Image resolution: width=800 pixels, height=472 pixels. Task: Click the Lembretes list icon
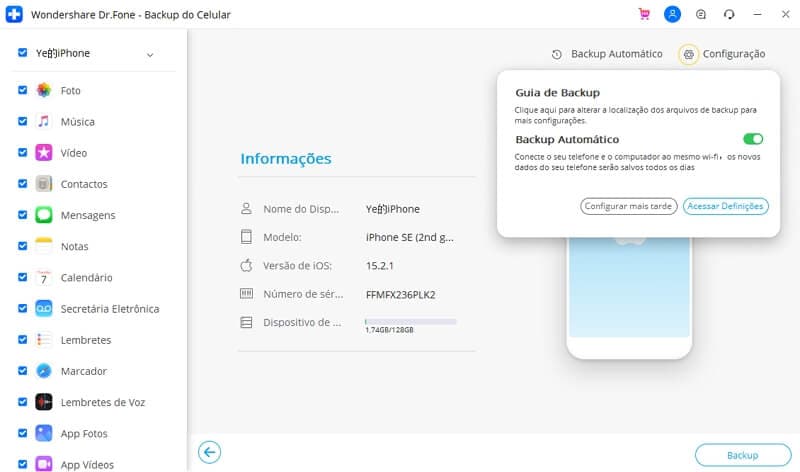pos(44,339)
